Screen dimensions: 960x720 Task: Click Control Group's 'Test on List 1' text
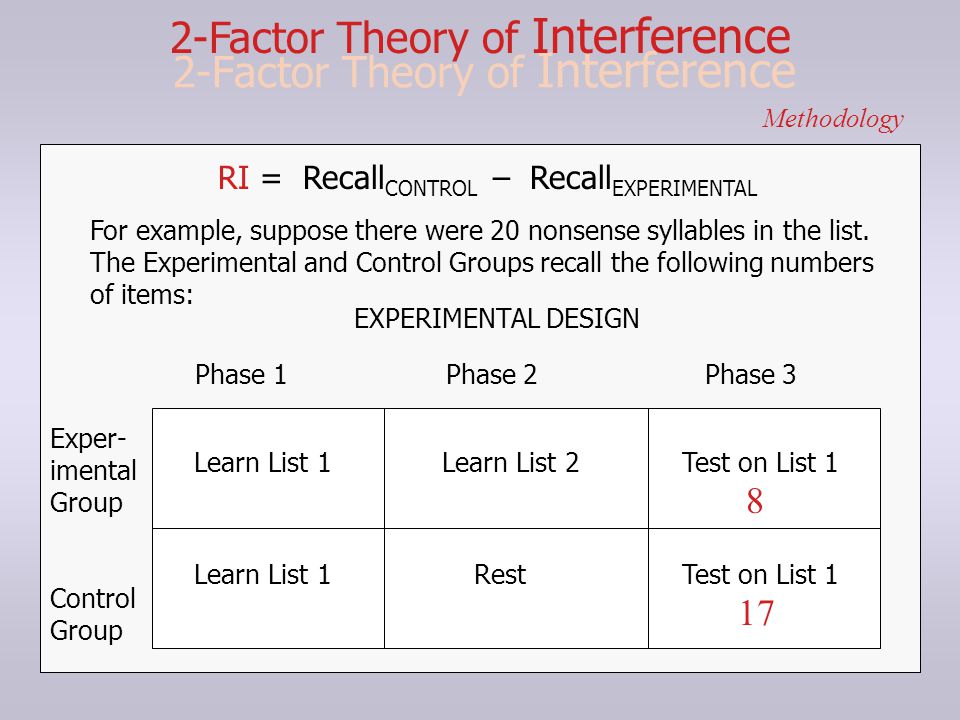759,574
